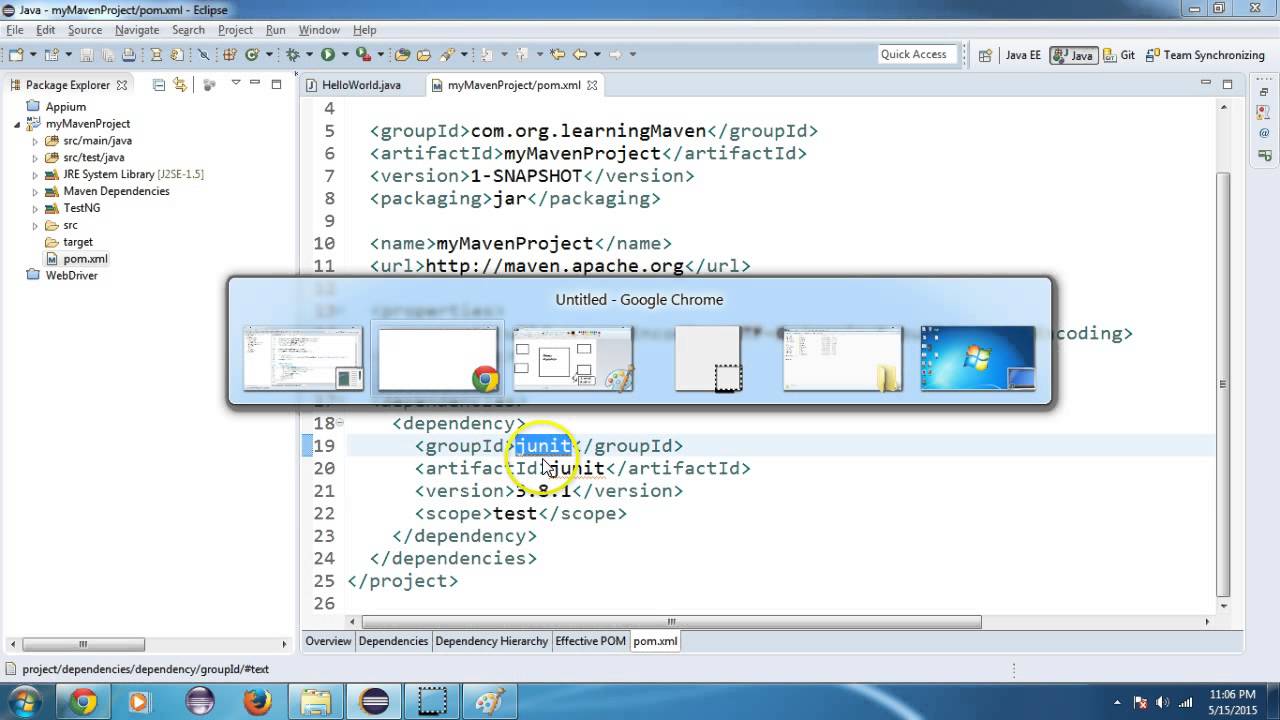The height and width of the screenshot is (720, 1280).
Task: Click the Open Task folder icon
Action: point(423,54)
